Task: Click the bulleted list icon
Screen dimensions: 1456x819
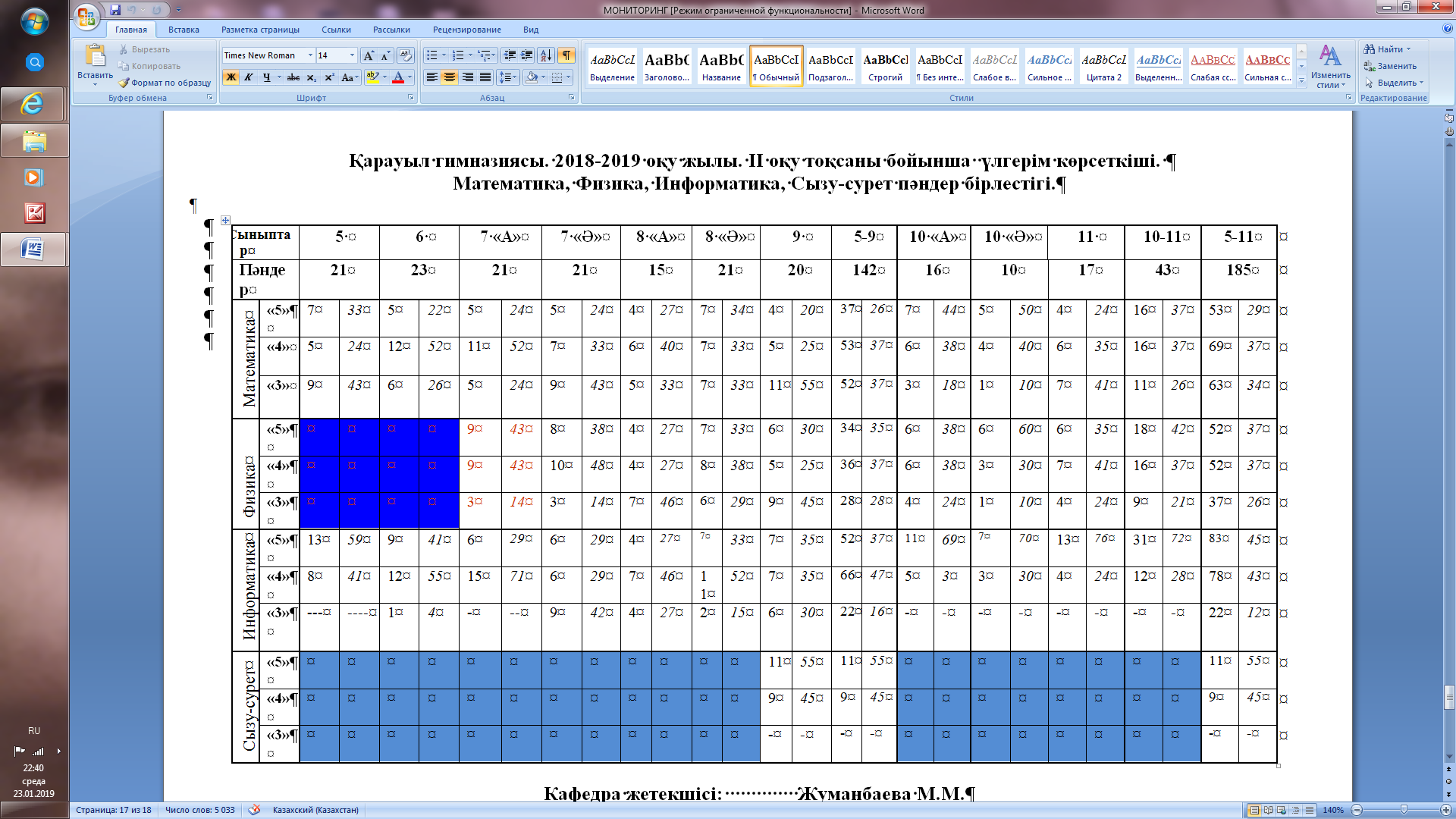Action: (x=431, y=55)
